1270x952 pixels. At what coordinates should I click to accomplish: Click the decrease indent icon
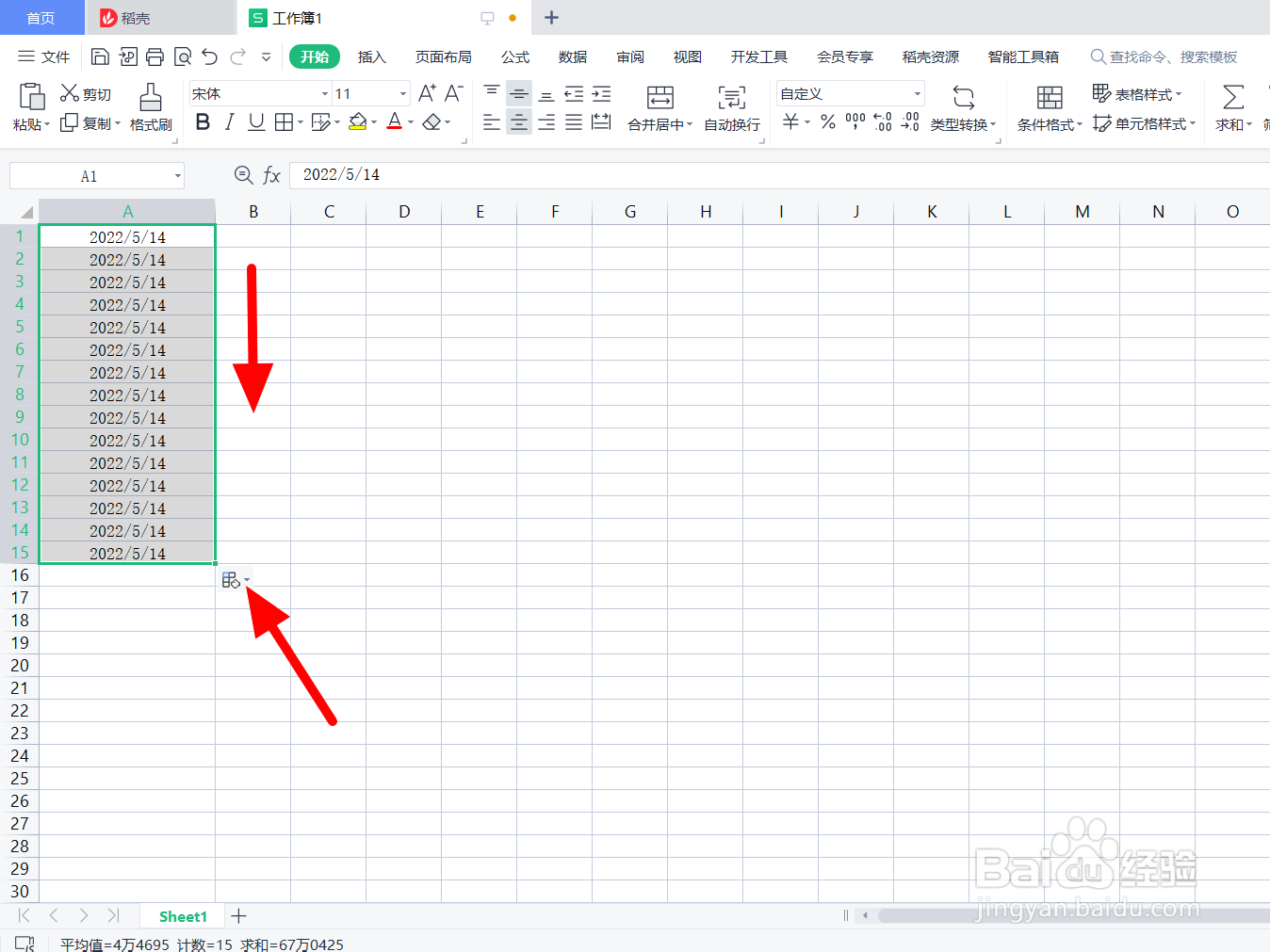(574, 93)
